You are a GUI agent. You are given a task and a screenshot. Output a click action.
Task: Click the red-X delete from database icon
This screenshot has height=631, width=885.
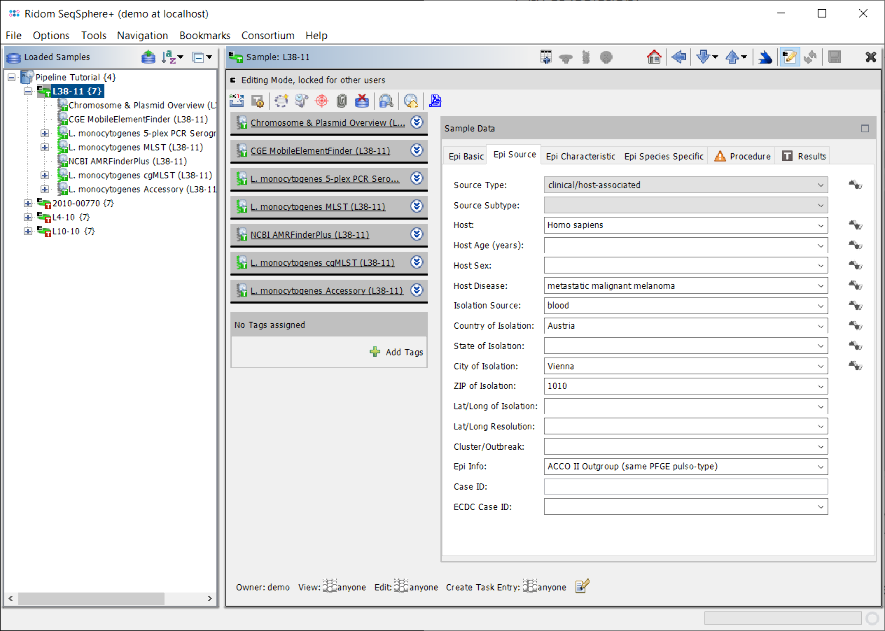[361, 100]
